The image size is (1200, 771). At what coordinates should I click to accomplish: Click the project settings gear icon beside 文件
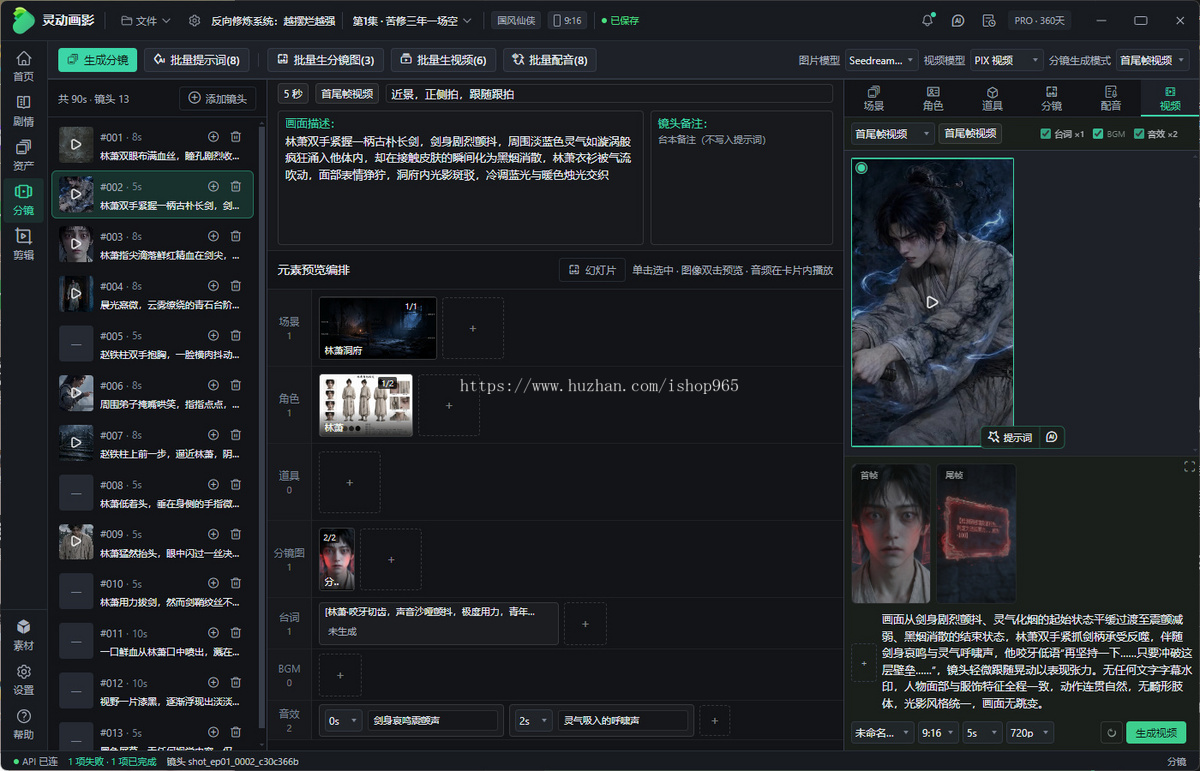pyautogui.click(x=194, y=20)
